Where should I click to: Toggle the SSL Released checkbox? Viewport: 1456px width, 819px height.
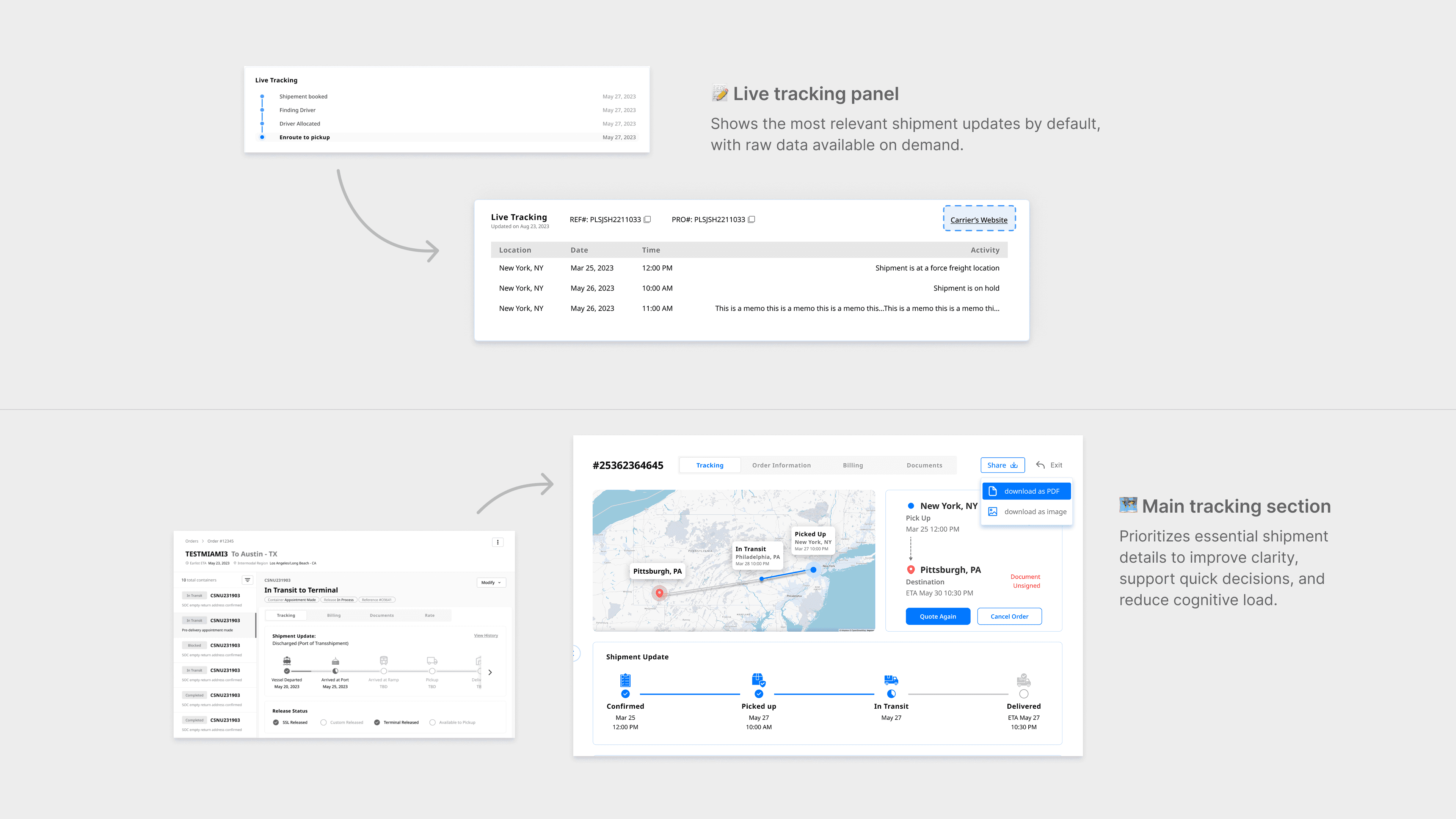(276, 722)
